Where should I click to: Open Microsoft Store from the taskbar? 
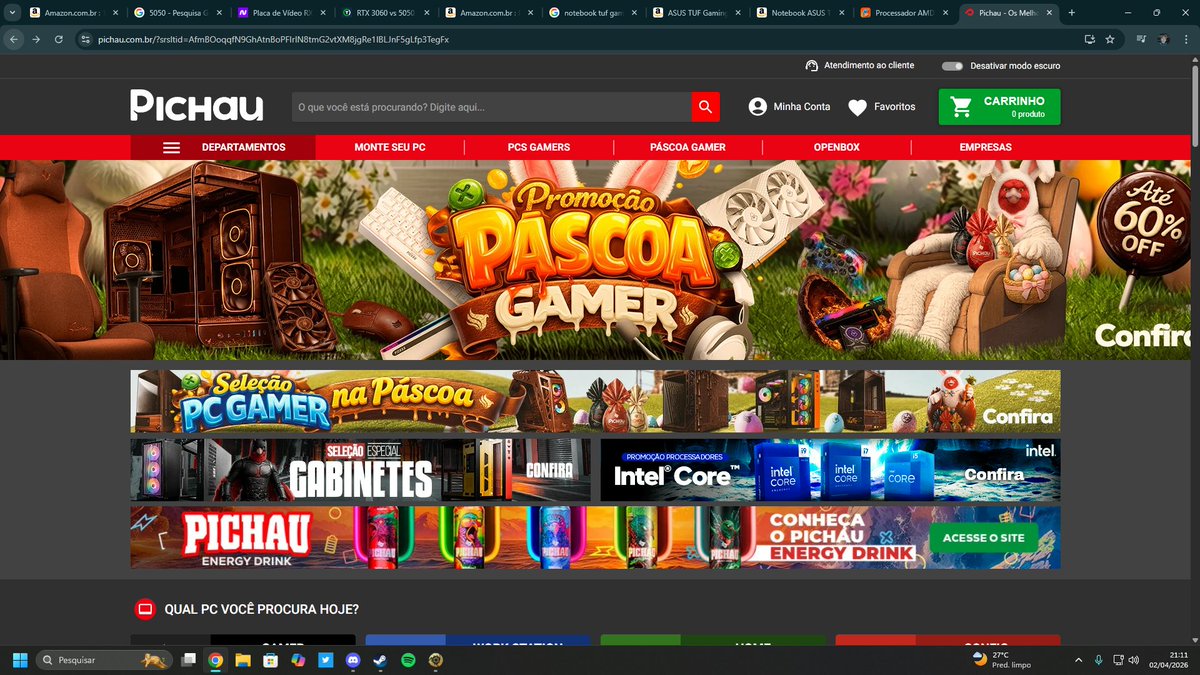point(270,660)
